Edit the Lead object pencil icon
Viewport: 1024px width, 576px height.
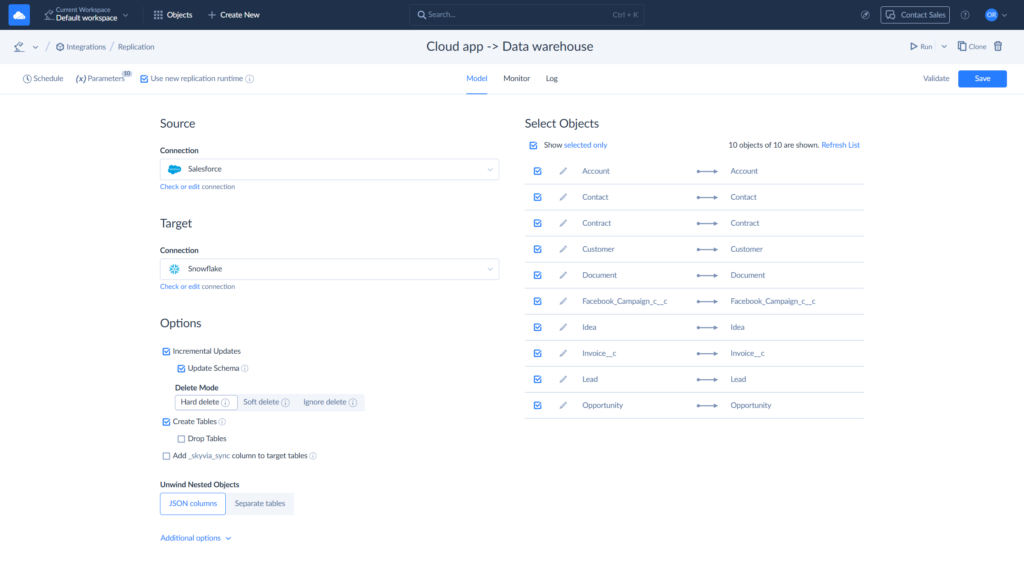click(563, 379)
